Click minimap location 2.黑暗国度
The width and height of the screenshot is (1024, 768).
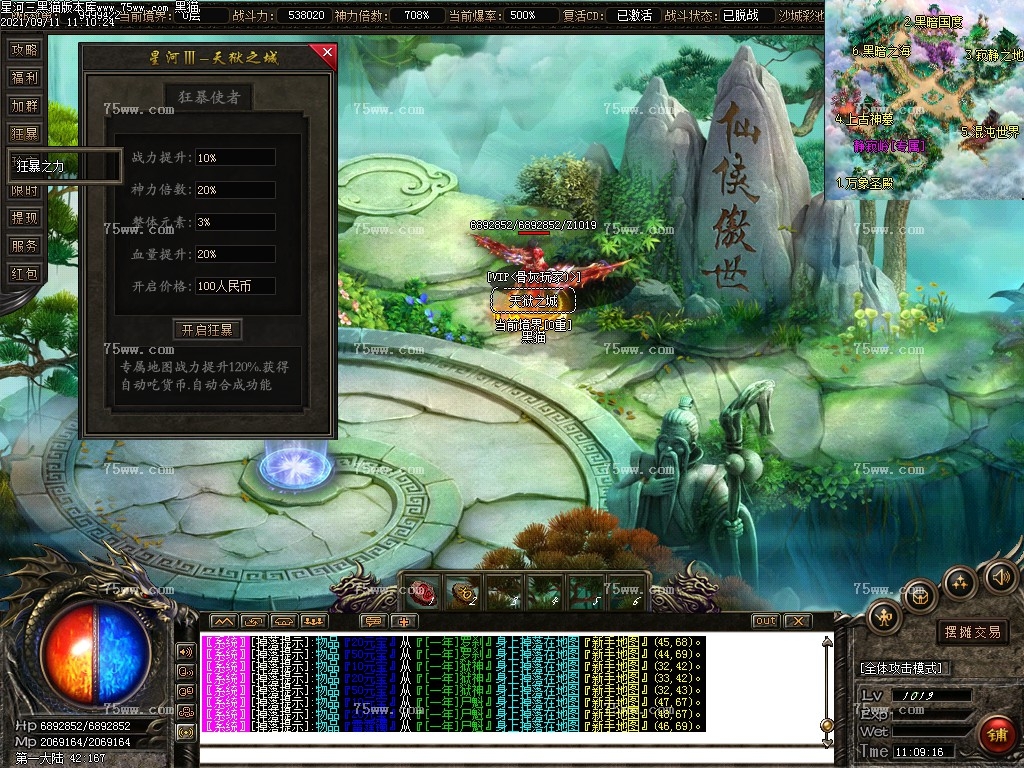pyautogui.click(x=933, y=22)
